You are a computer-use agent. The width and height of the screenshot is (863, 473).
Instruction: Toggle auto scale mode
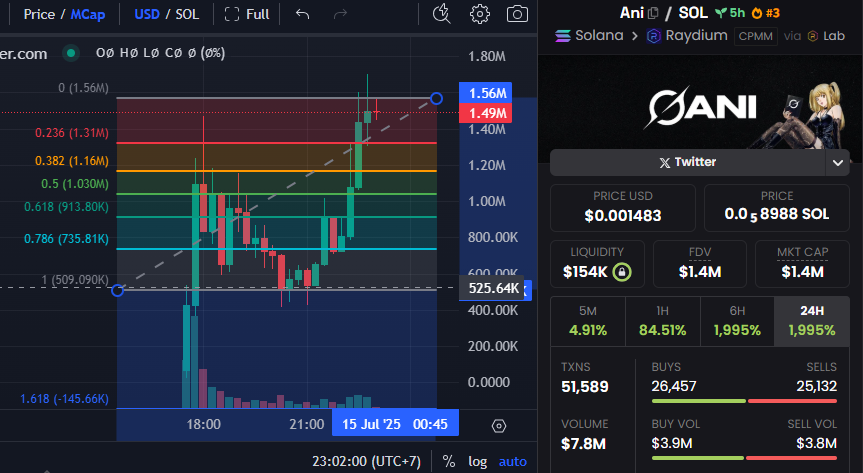pos(512,461)
